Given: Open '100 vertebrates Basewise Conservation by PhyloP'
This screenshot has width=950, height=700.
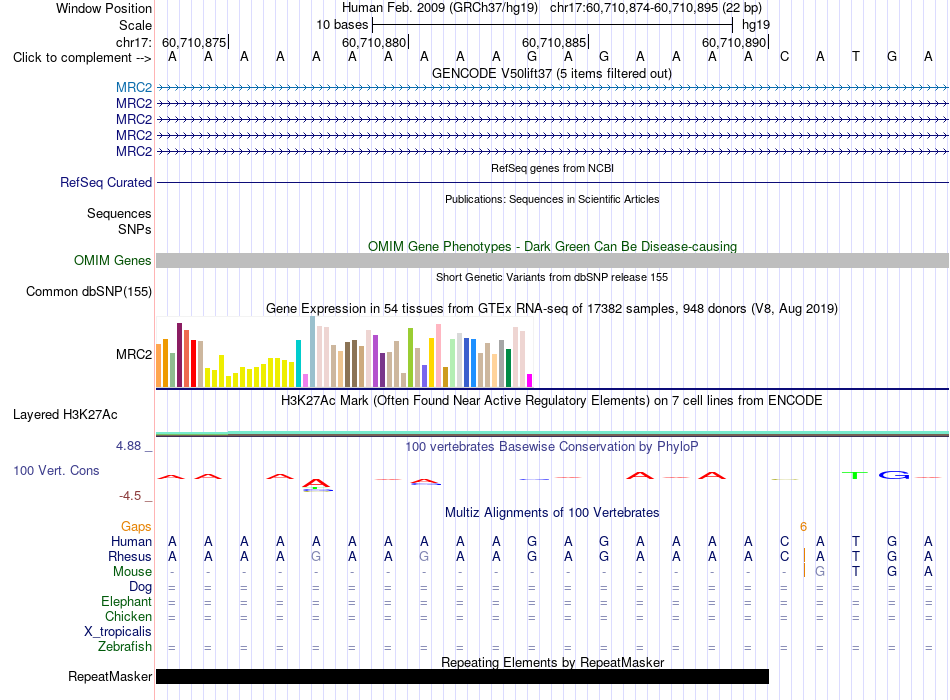Looking at the screenshot, I should 552,447.
